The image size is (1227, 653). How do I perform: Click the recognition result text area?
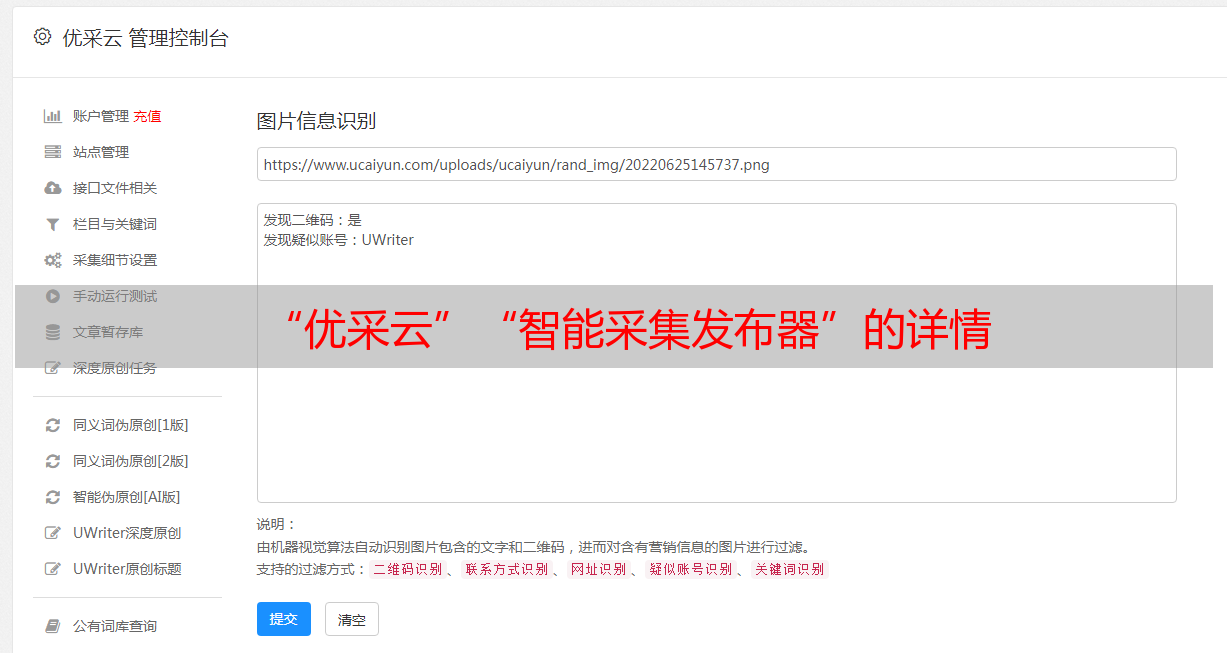coord(716,353)
